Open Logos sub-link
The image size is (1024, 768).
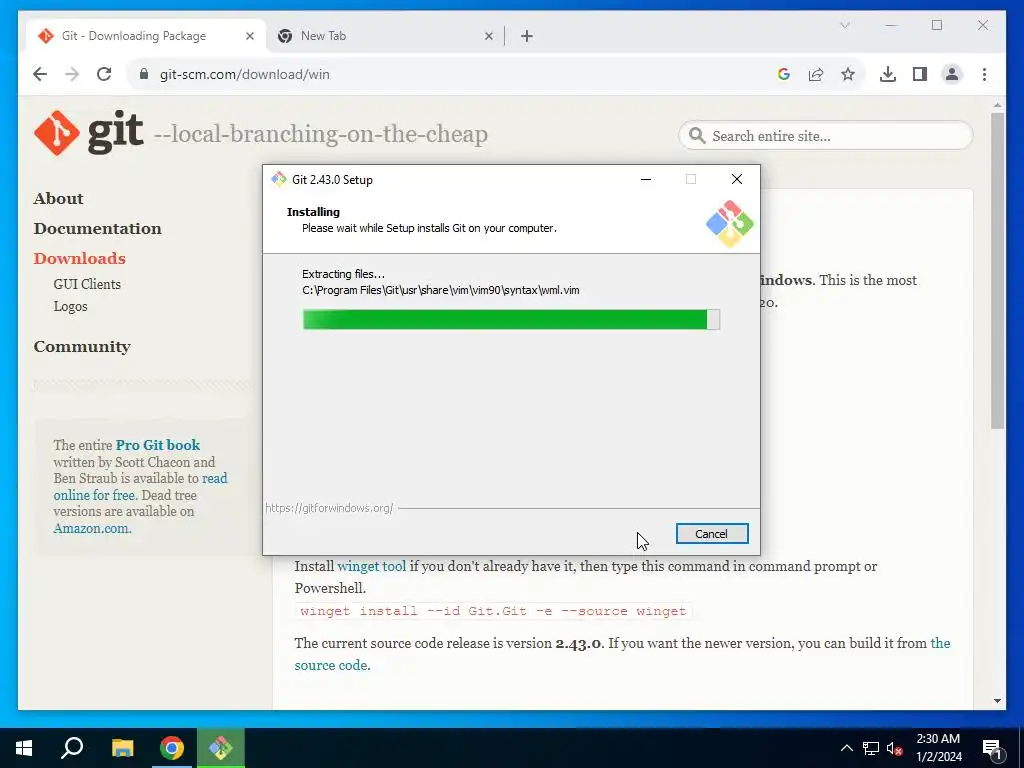point(71,306)
